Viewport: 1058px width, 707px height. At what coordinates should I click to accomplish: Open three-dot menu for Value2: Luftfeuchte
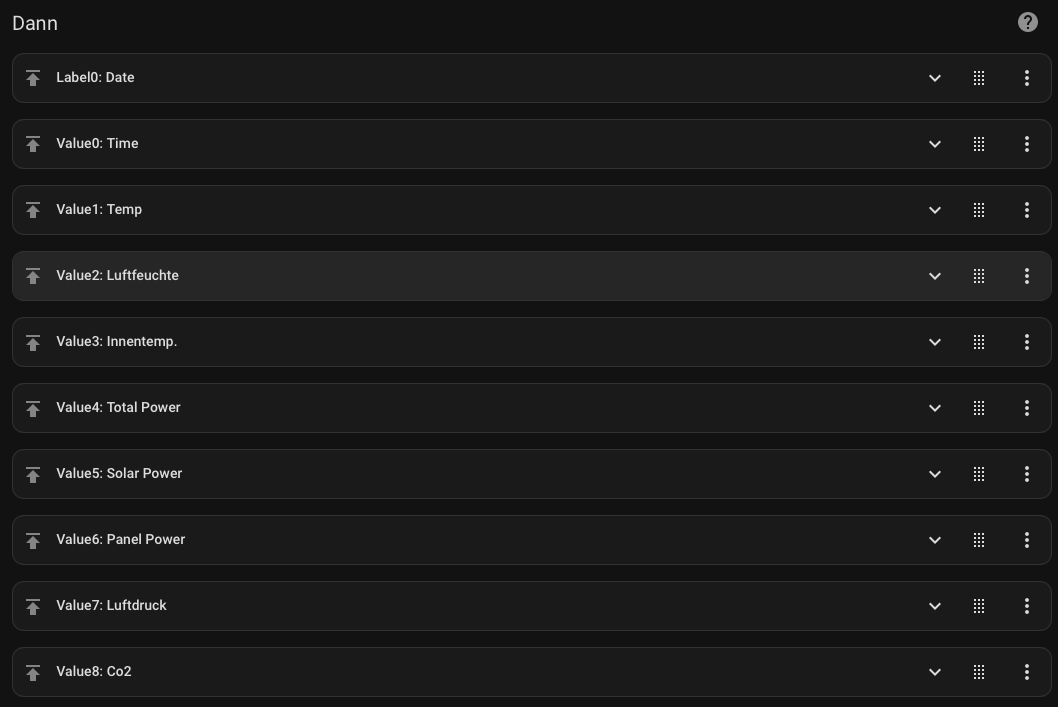[1026, 276]
